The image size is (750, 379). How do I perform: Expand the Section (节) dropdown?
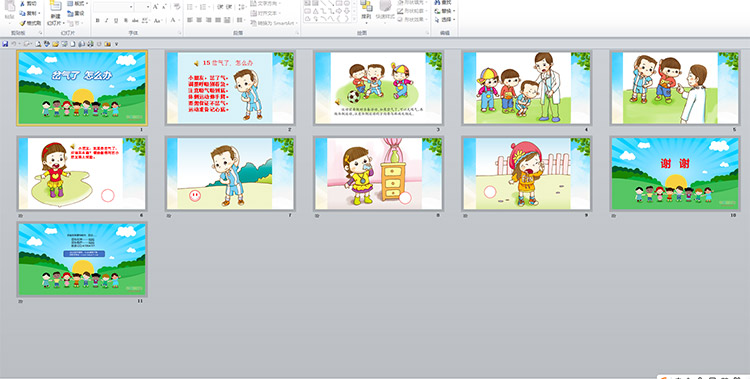point(76,23)
